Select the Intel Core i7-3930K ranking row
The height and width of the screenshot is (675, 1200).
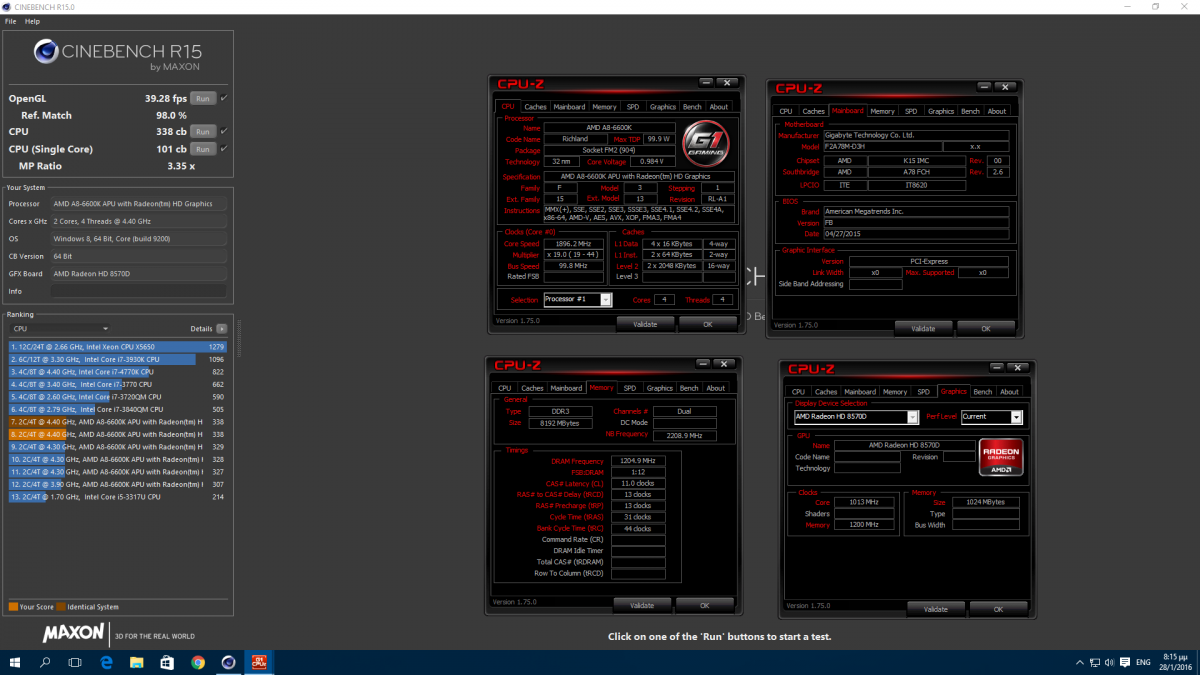(x=118, y=359)
